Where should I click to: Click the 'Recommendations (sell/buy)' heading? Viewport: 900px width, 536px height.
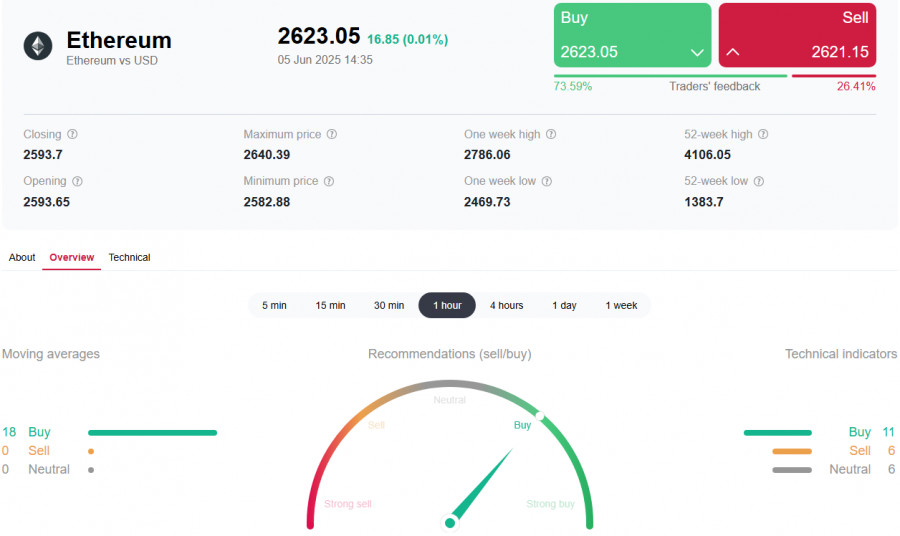450,354
